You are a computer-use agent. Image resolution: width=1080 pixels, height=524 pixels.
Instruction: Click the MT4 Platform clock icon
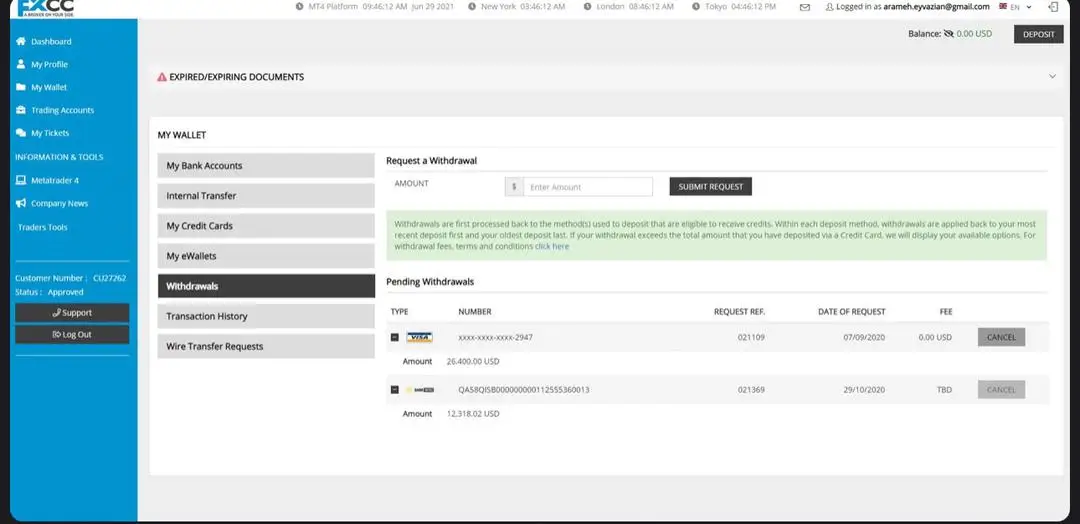(299, 7)
